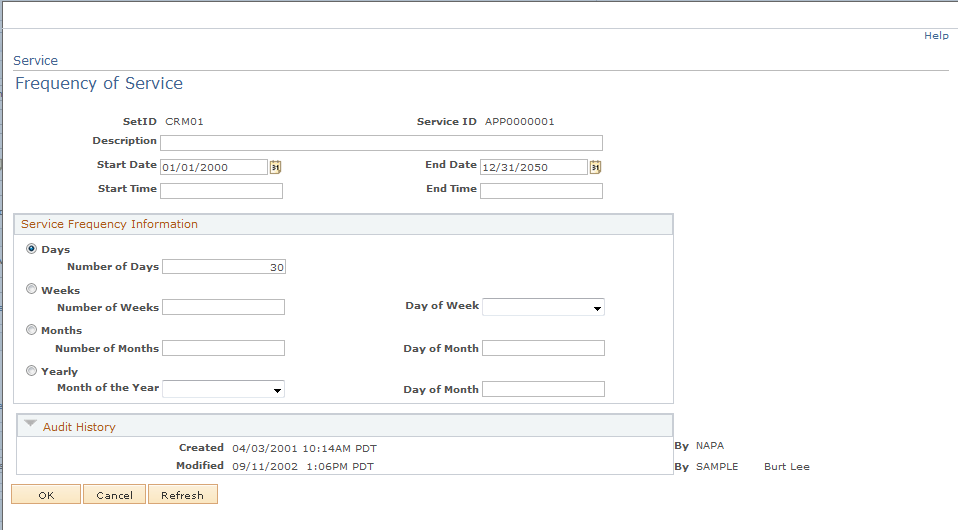
Task: Click the Service breadcrumb heading
Action: pos(35,61)
